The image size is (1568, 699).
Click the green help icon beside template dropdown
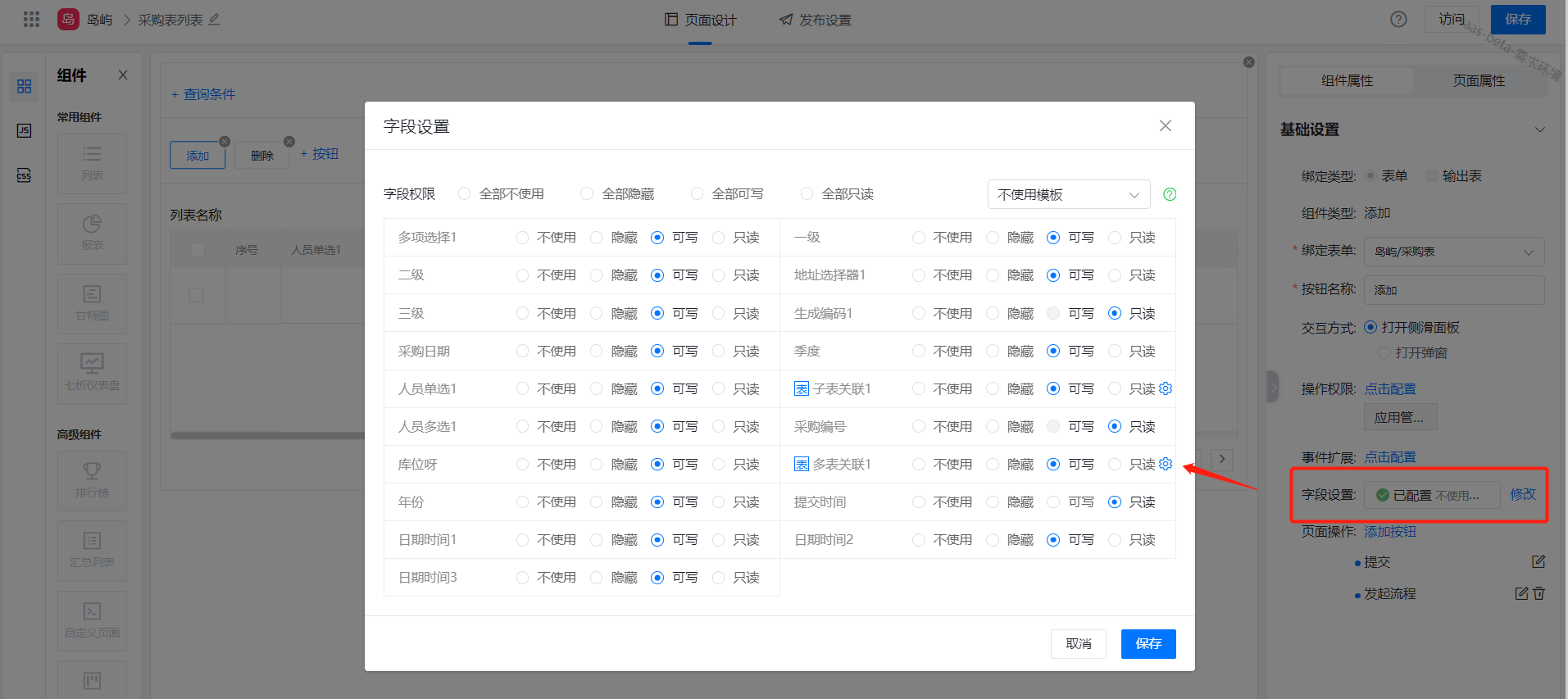1170,194
